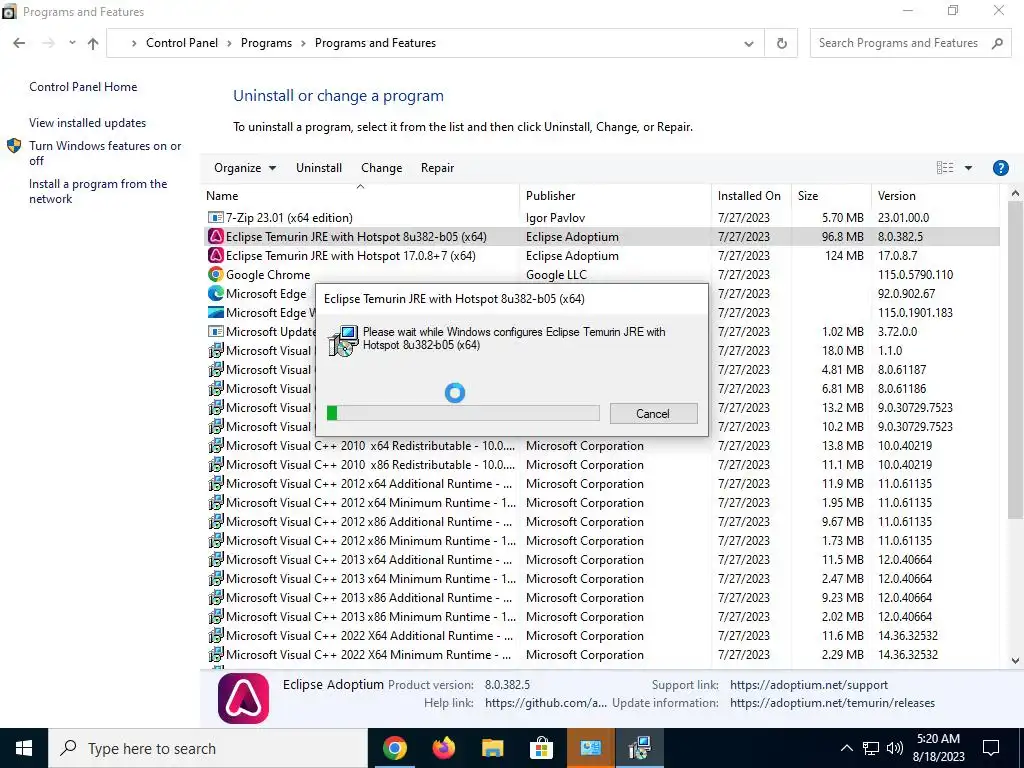The width and height of the screenshot is (1024, 768).
Task: Sort by the Version column header
Action: coord(935,196)
